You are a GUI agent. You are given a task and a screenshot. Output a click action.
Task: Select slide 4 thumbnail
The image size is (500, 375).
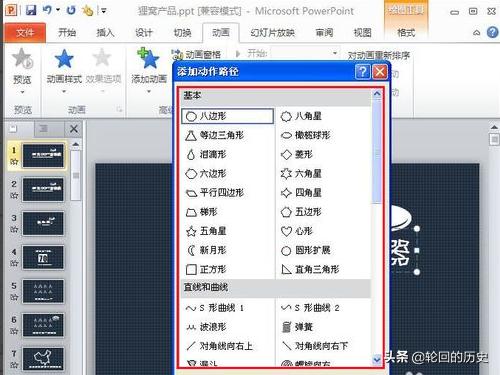click(43, 257)
